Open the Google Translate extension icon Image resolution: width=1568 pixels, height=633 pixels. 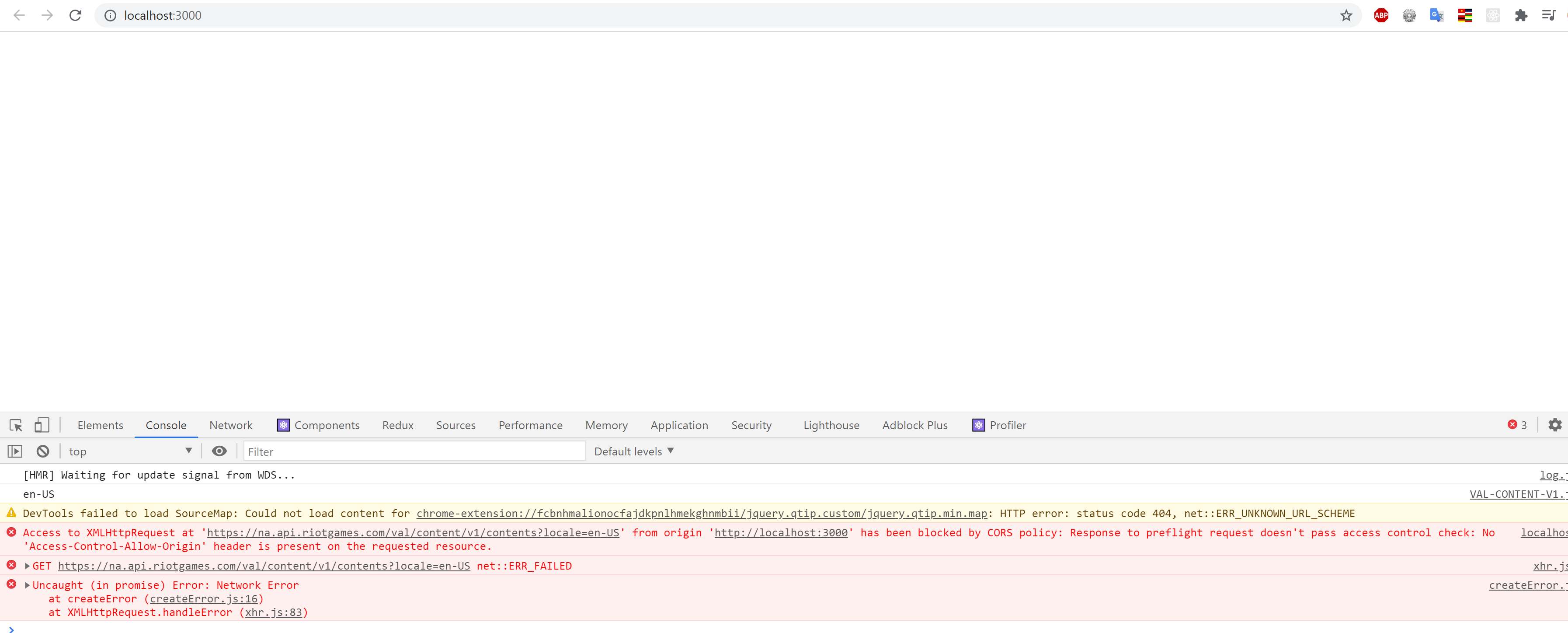click(1436, 15)
